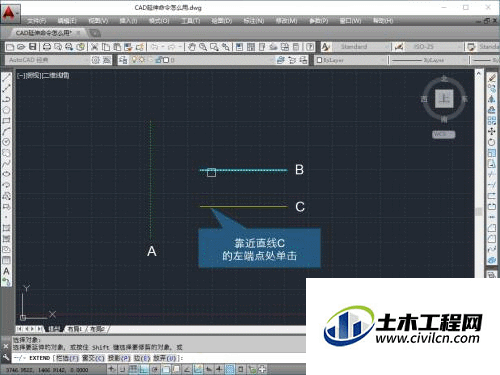Toggle Ortho mode in status bar

[x=144, y=369]
